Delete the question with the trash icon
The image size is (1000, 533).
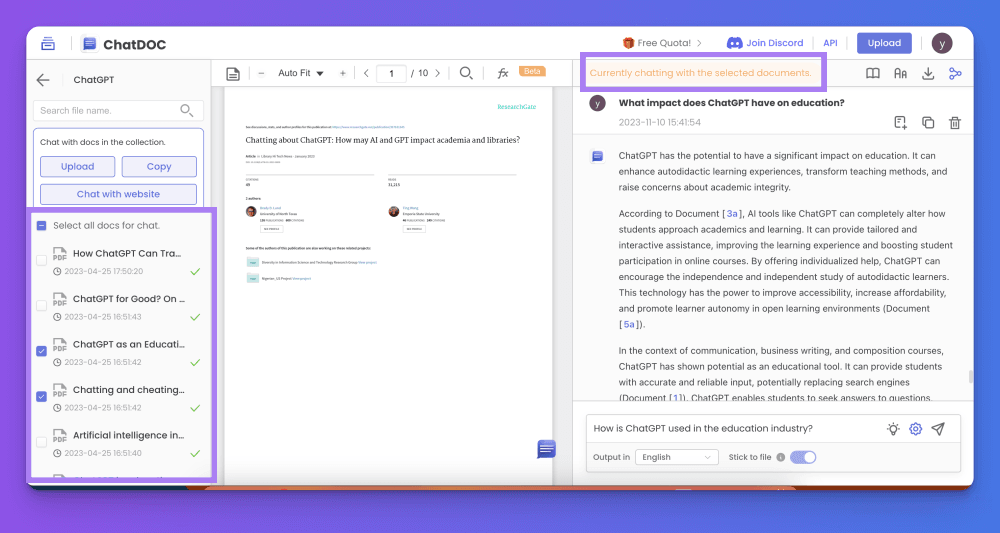click(955, 122)
